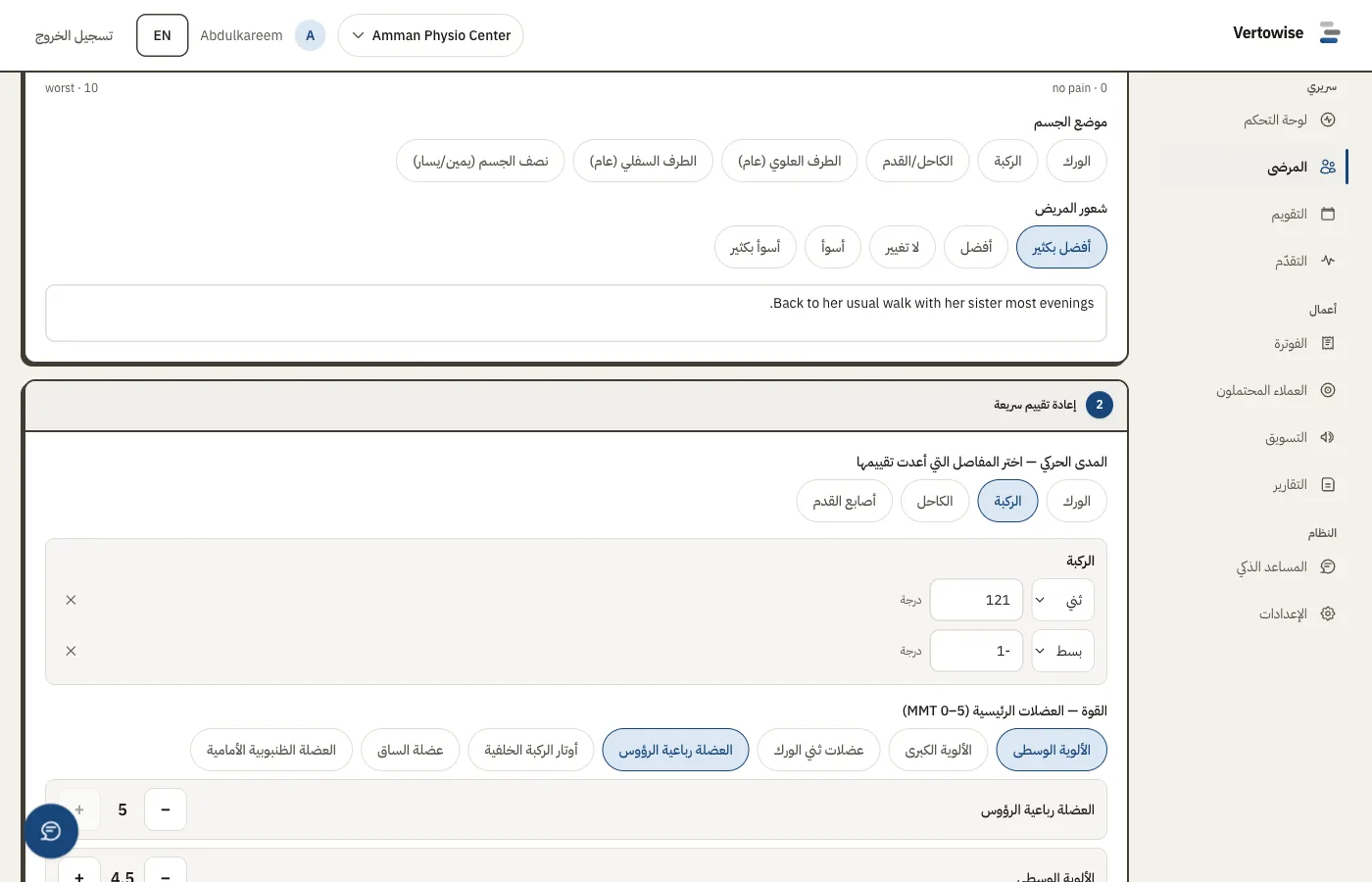The image size is (1372, 882).
Task: Select the أفضل بكثير patient feeling option
Action: (1061, 247)
